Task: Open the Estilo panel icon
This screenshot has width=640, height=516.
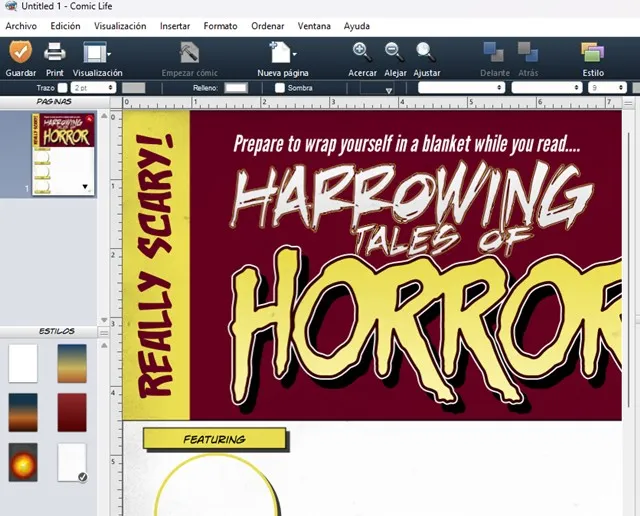Action: [592, 52]
